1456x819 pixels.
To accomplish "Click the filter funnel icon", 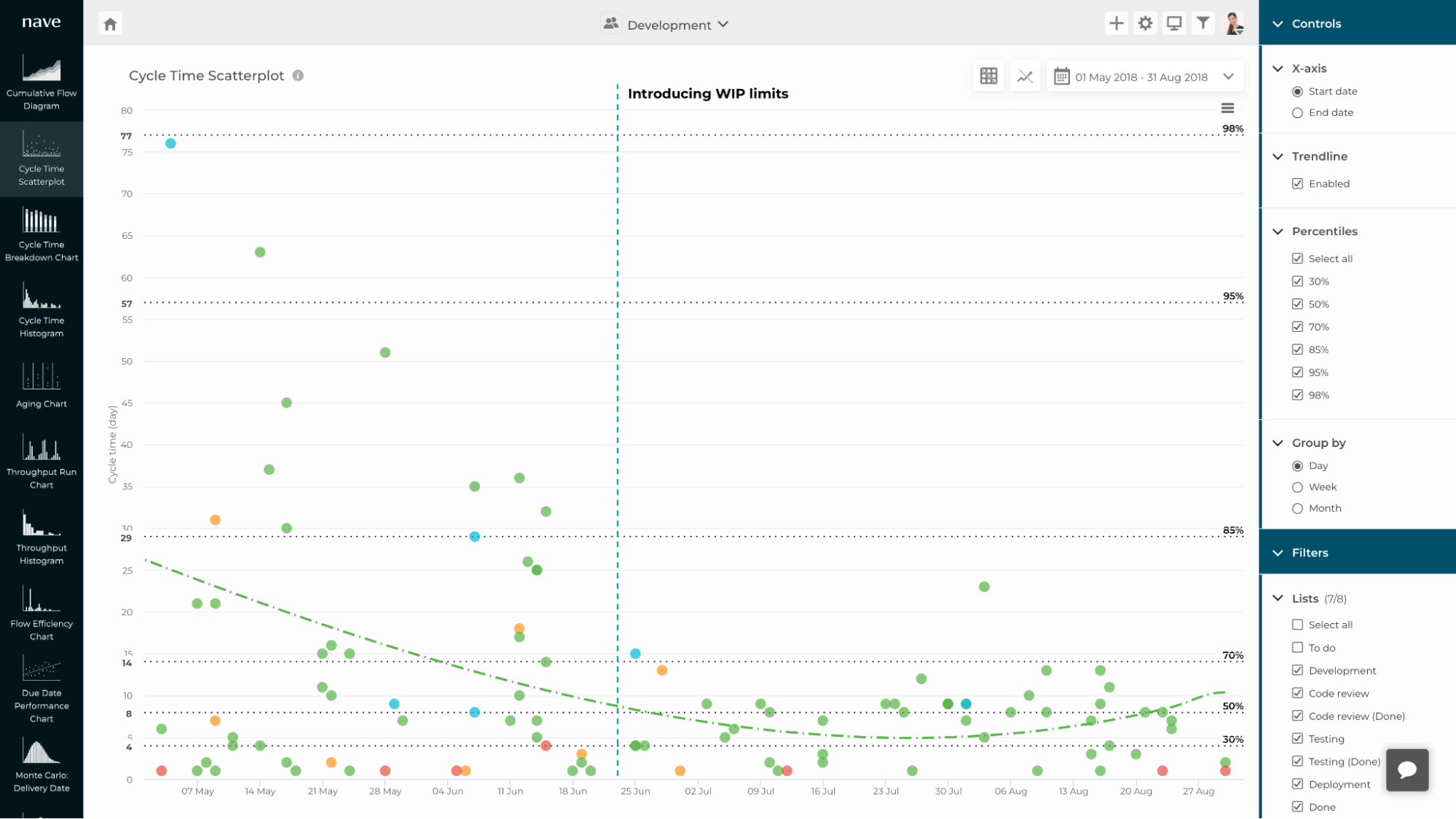I will (1203, 23).
